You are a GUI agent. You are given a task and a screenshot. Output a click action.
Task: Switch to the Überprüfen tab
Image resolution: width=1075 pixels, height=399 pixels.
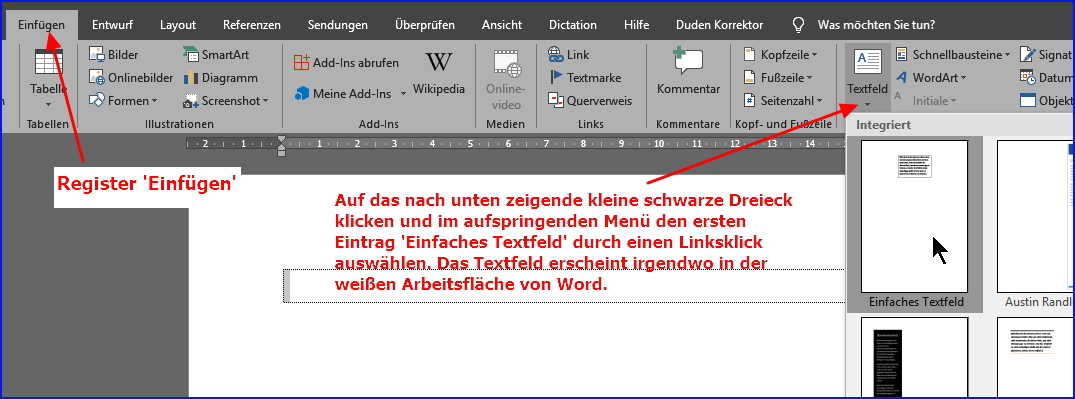[424, 25]
